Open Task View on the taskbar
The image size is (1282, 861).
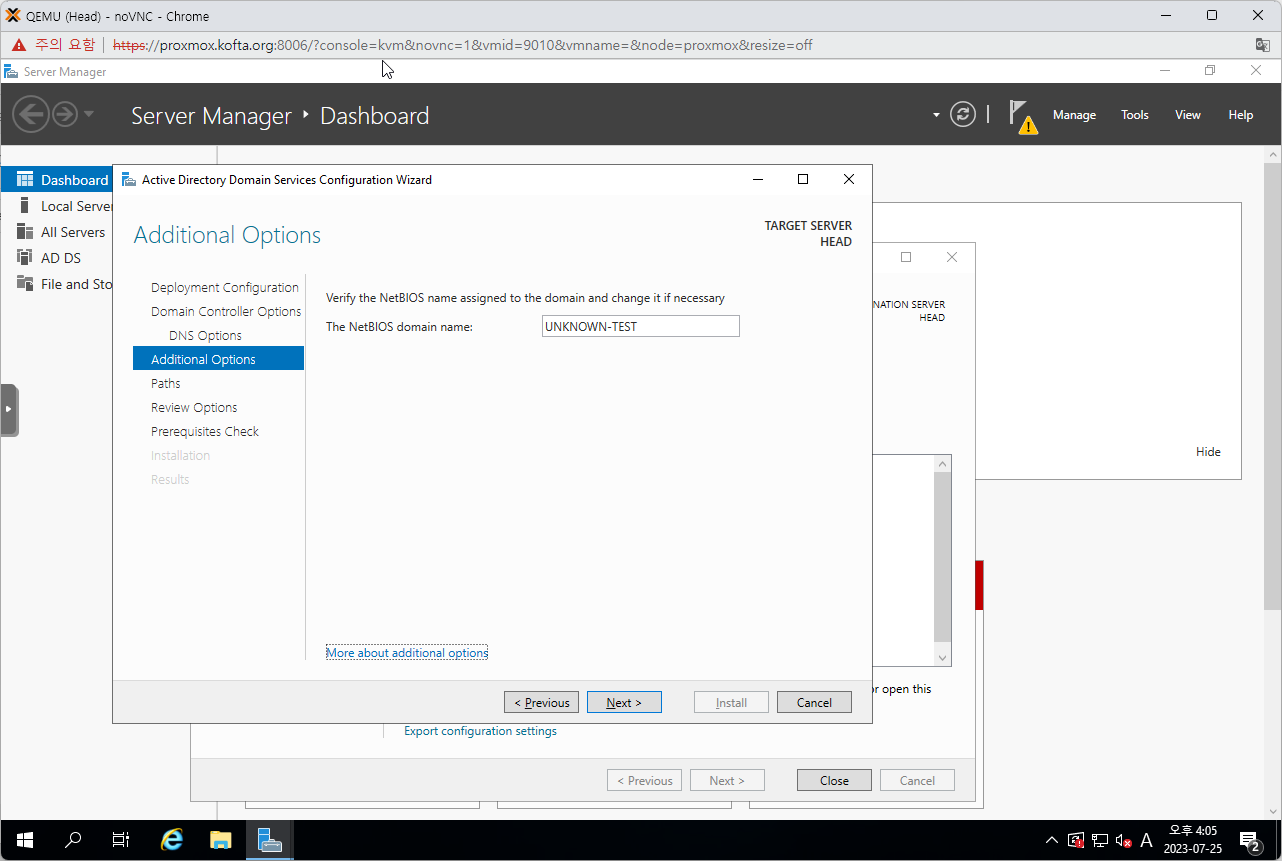pos(121,840)
